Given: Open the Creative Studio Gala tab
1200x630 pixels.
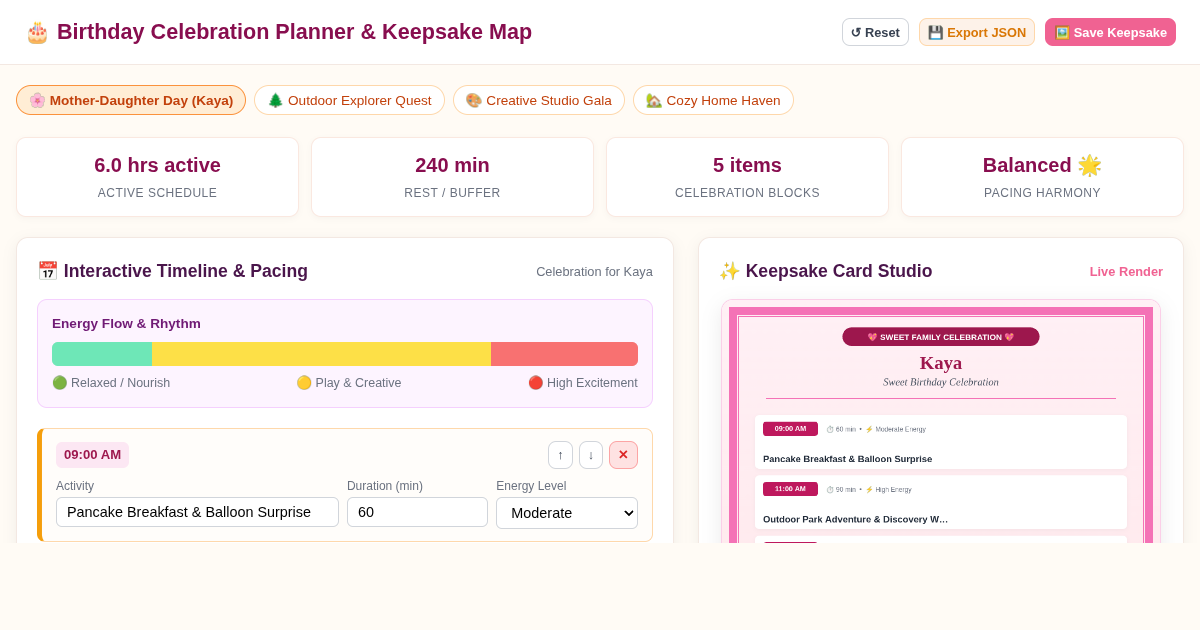Looking at the screenshot, I should coord(539,100).
